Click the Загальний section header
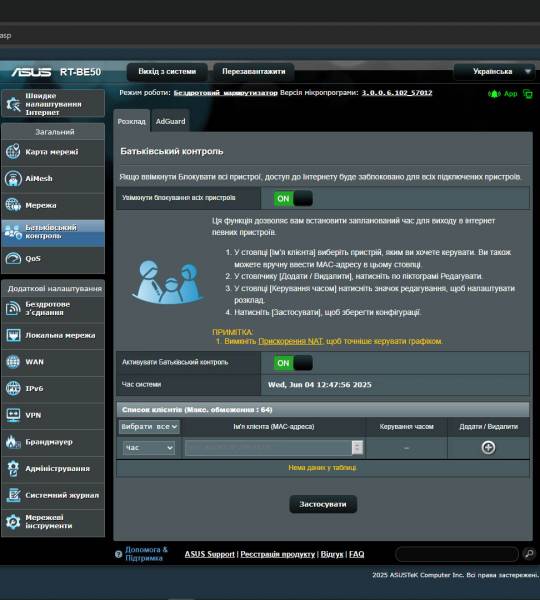The image size is (540, 600). tap(55, 132)
